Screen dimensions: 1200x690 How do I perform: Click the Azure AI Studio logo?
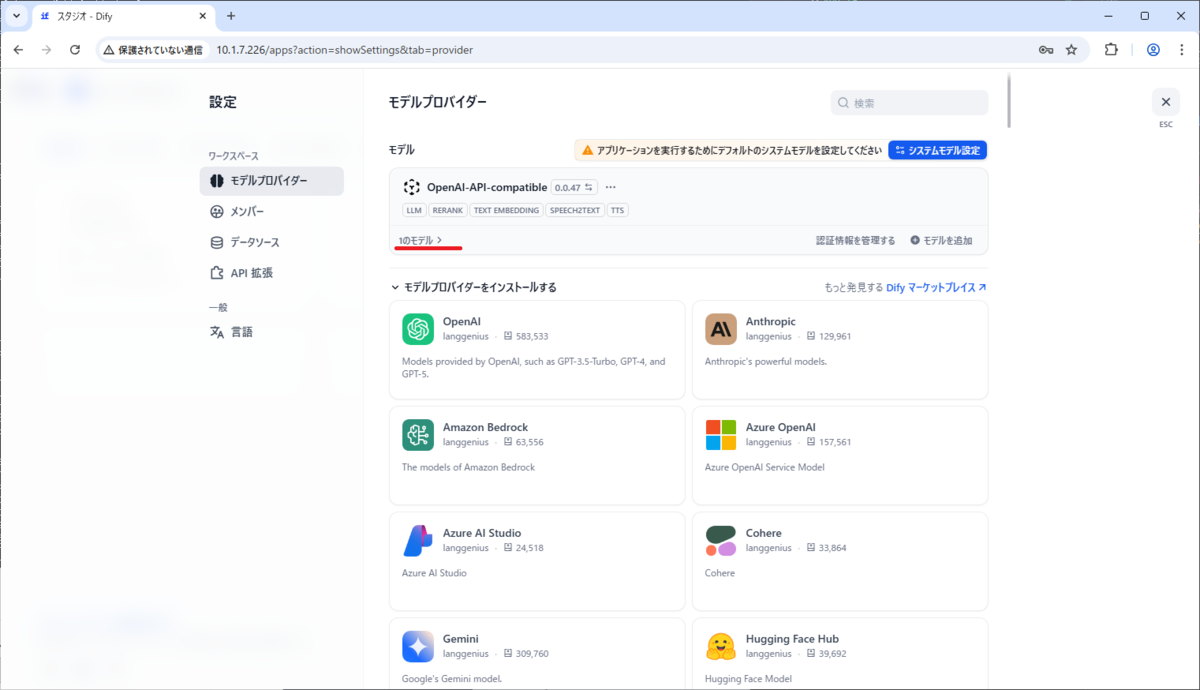tap(418, 541)
